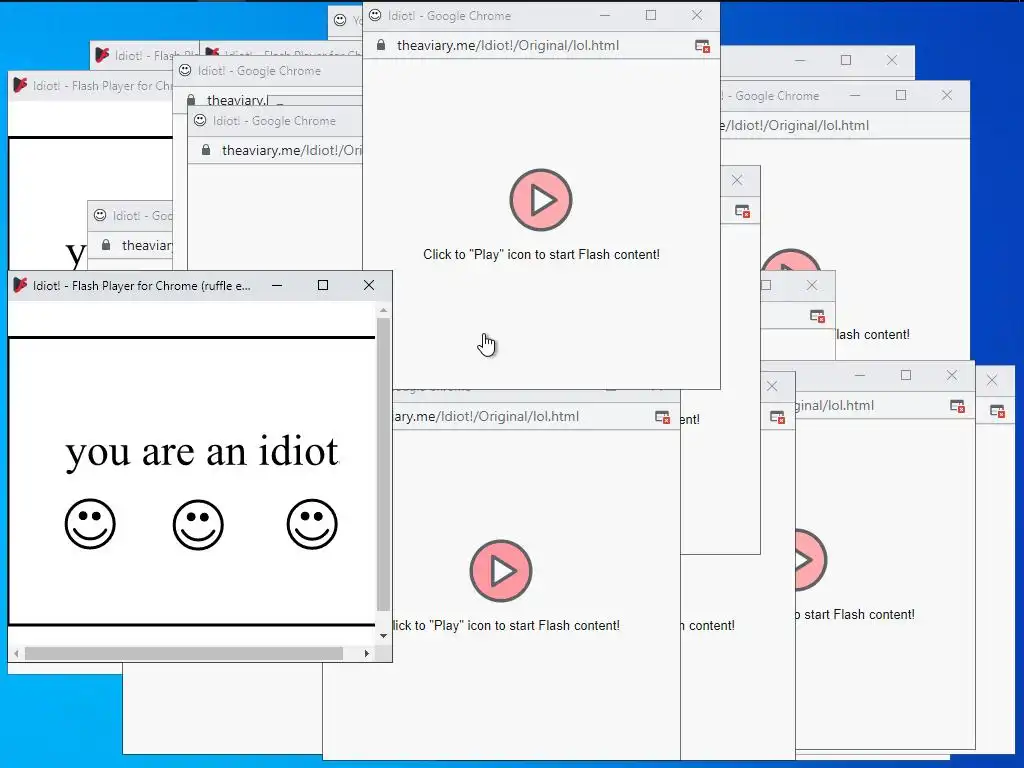Click Ruffle logo in background "Idiot! - Flash Player for Chr" window
The image size is (1024, 768).
(x=20, y=85)
